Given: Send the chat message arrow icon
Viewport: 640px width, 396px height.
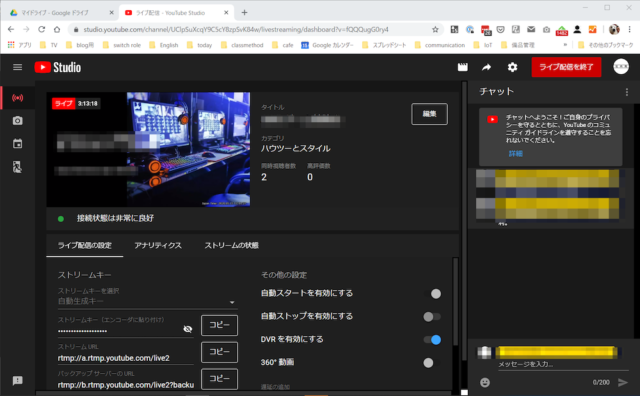Looking at the screenshot, I should (x=623, y=382).
